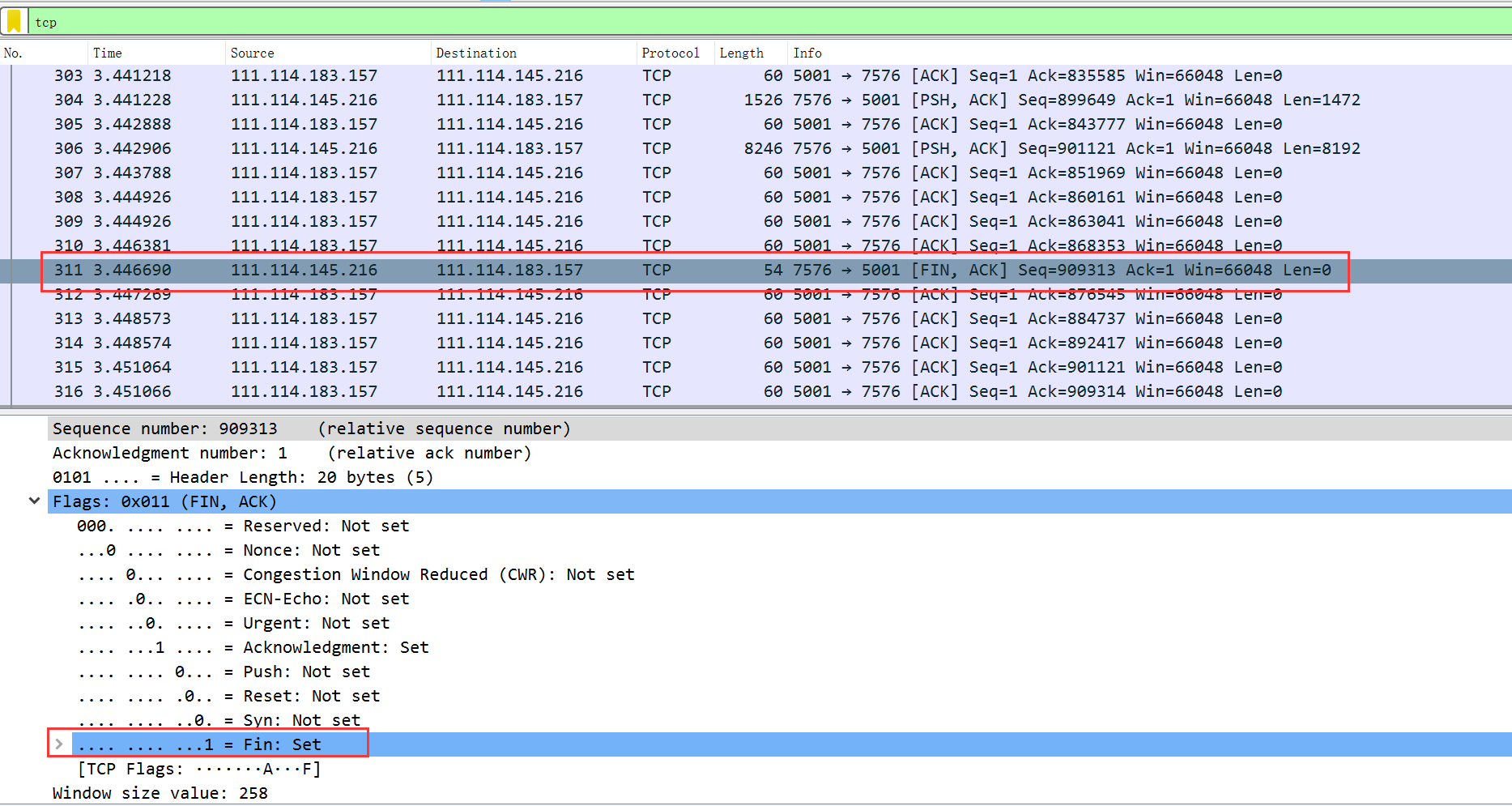Click the tcp display filter field
The image size is (1512, 806).
[x=729, y=22]
